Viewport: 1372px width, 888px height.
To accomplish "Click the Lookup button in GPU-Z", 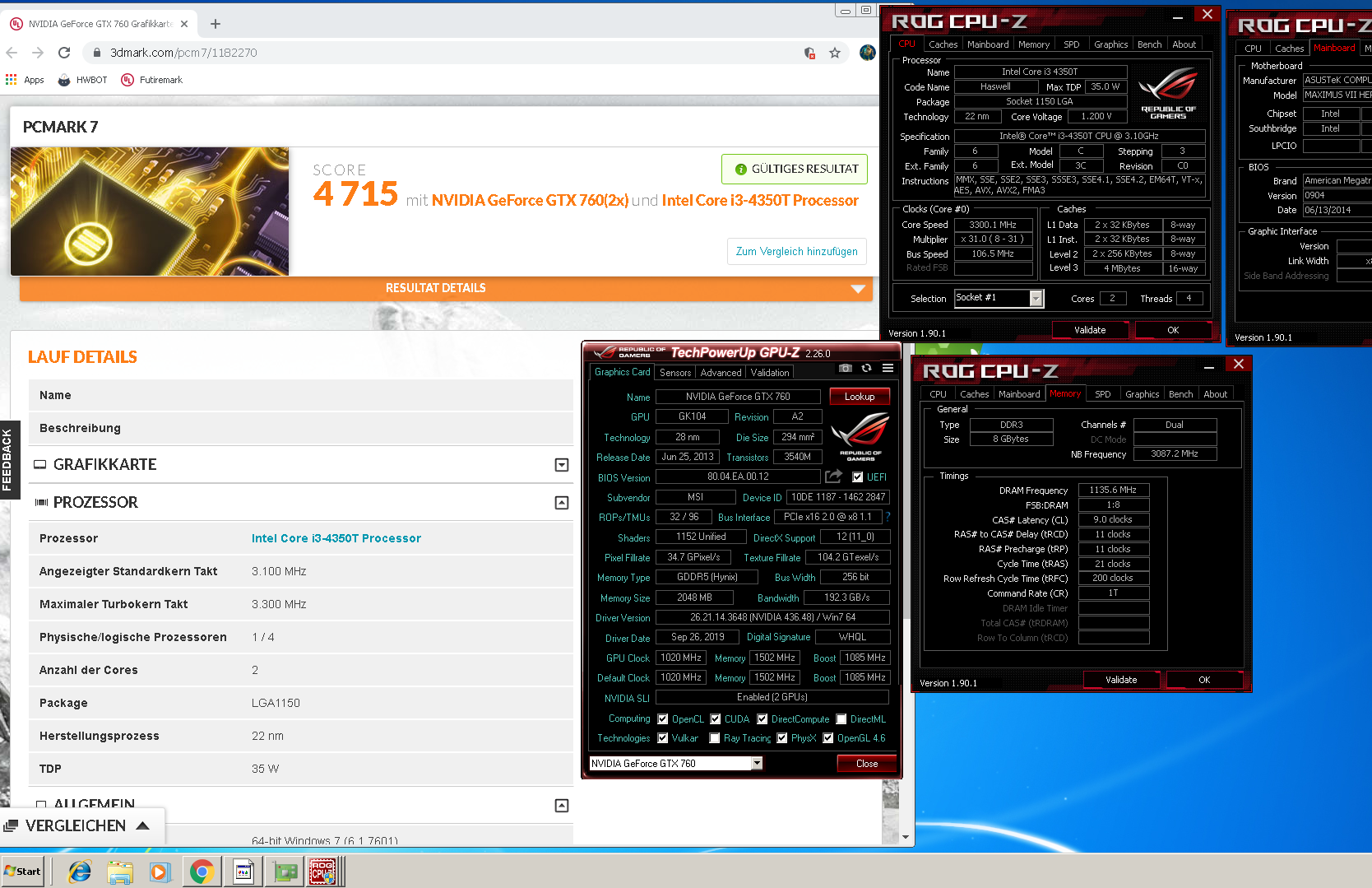I will (x=860, y=397).
